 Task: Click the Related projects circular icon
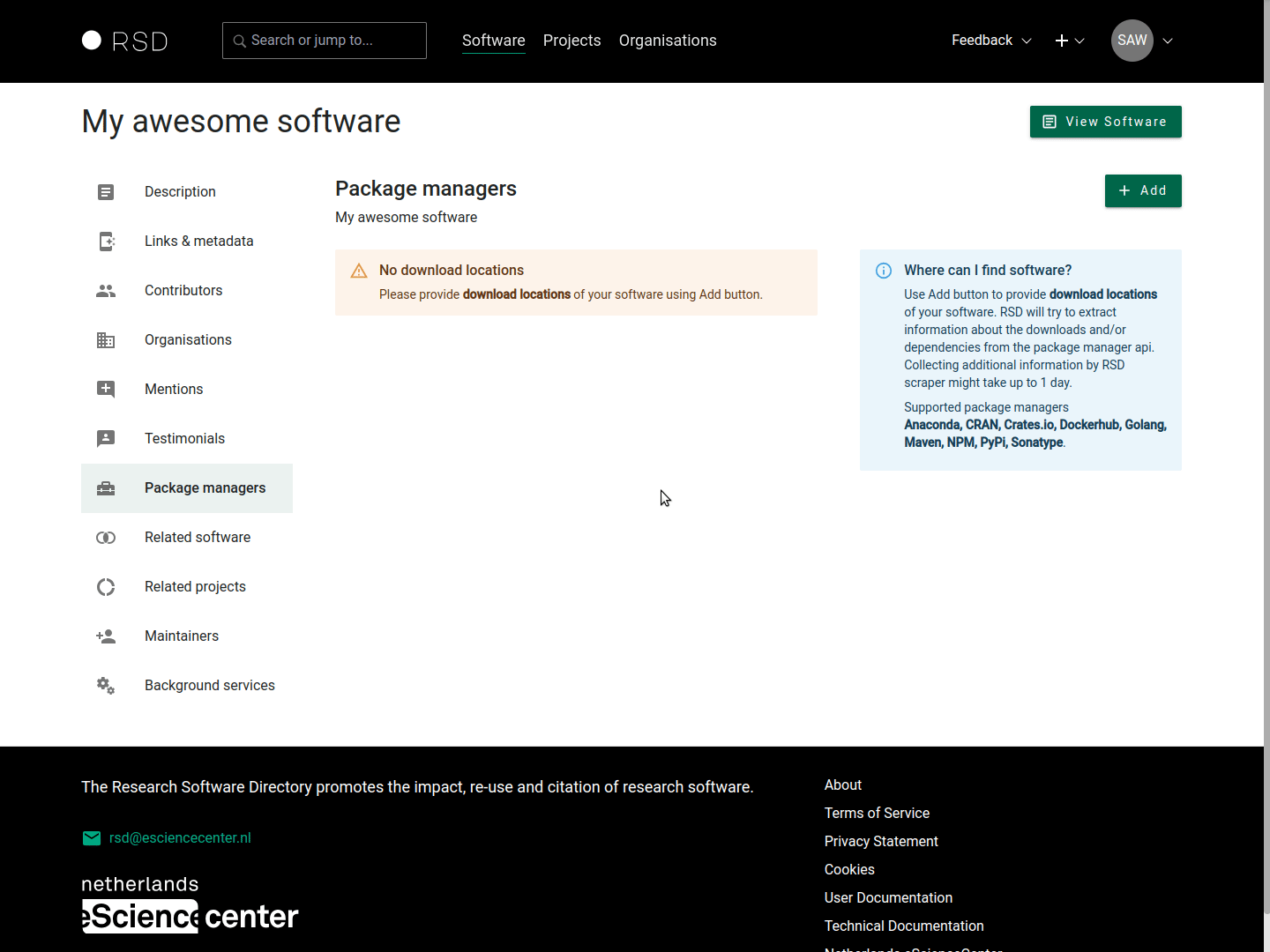(106, 587)
